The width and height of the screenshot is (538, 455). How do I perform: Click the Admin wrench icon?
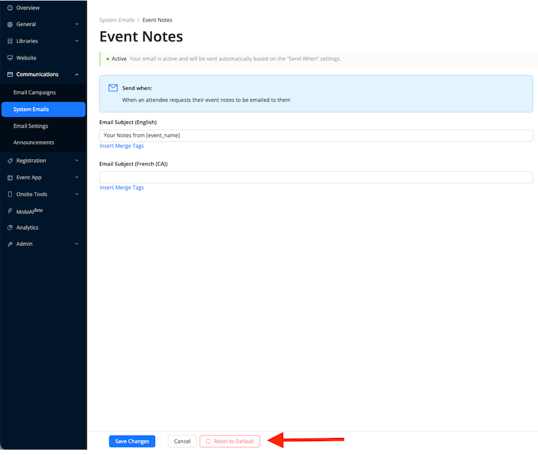[10, 244]
